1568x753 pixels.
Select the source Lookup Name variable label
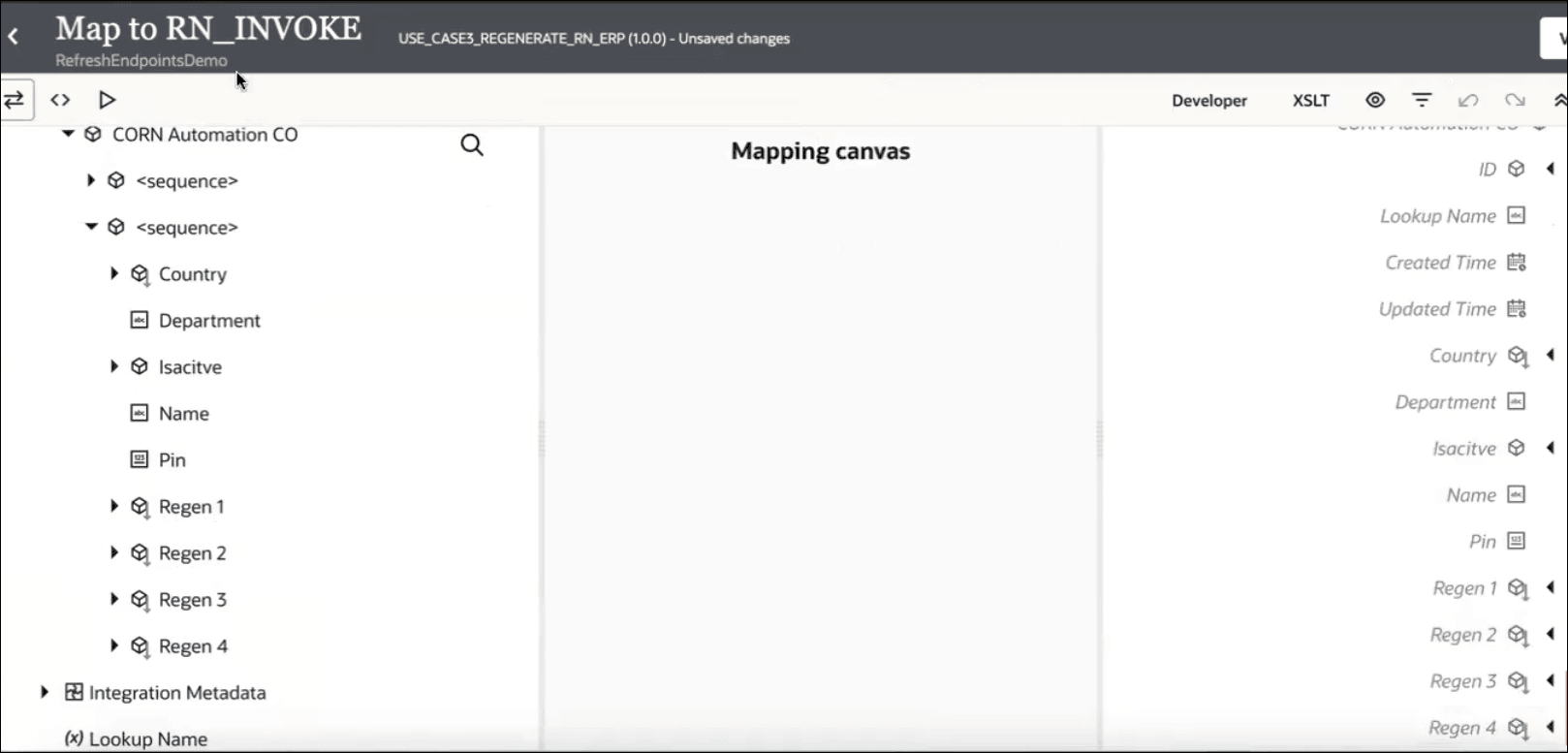pos(148,739)
